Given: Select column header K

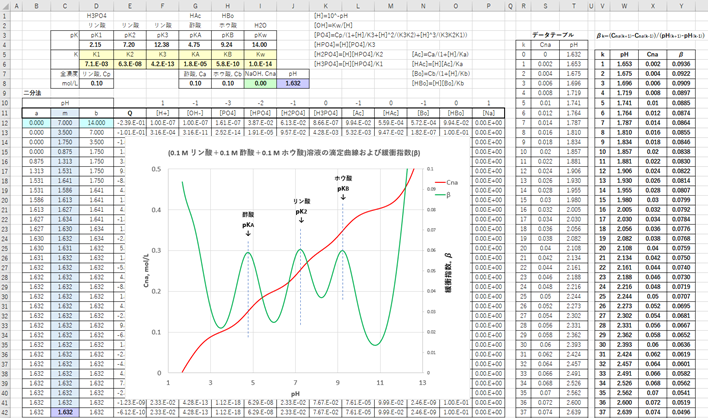Looking at the screenshot, I should (x=325, y=6).
